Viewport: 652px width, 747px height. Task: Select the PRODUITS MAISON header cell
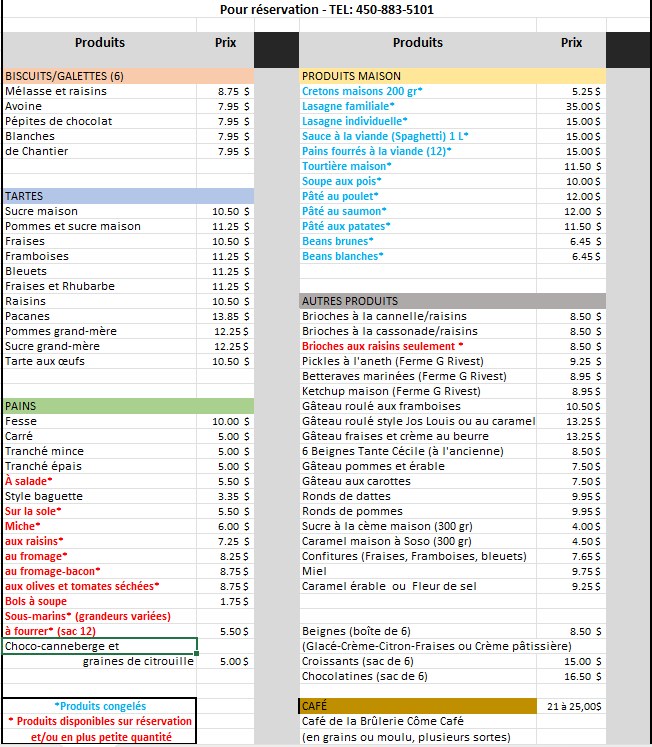click(453, 76)
